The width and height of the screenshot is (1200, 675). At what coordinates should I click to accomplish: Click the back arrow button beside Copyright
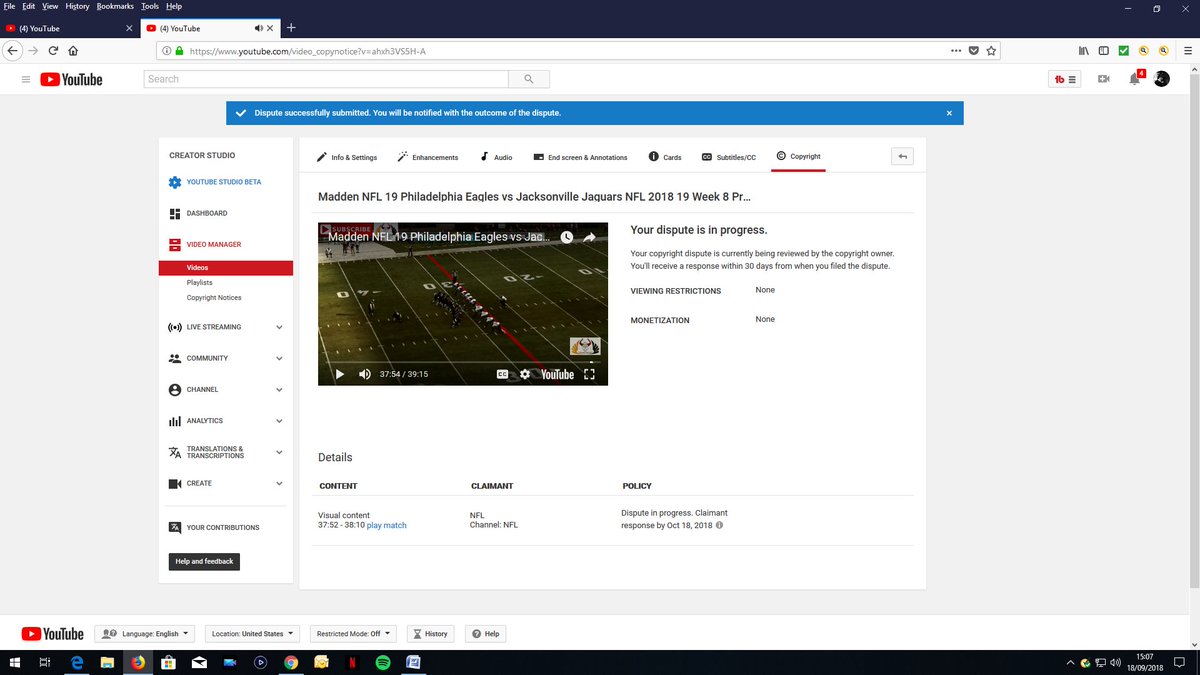(x=902, y=157)
